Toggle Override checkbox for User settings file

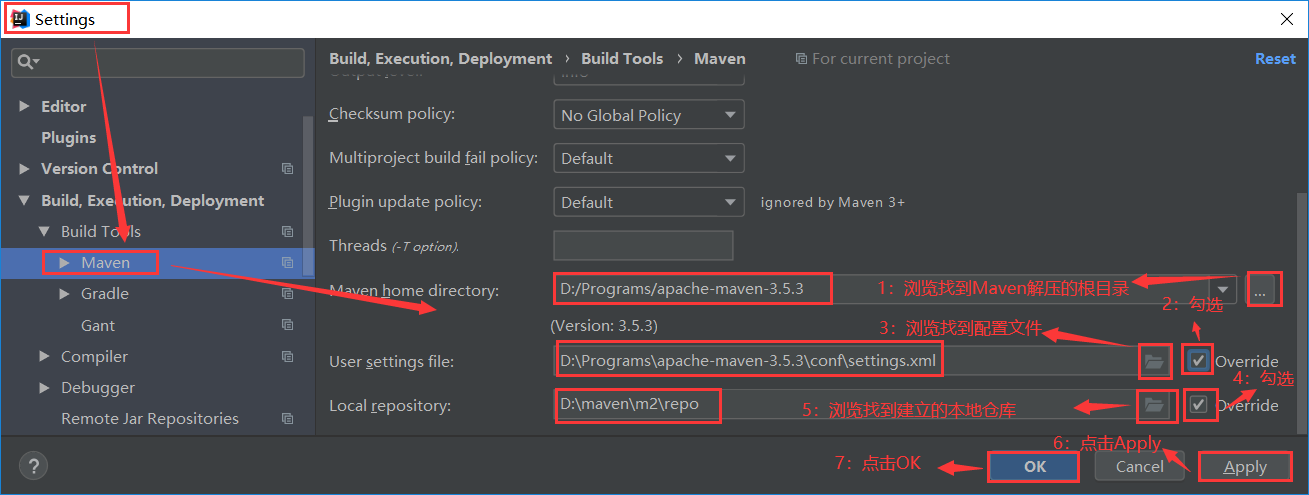click(1198, 361)
